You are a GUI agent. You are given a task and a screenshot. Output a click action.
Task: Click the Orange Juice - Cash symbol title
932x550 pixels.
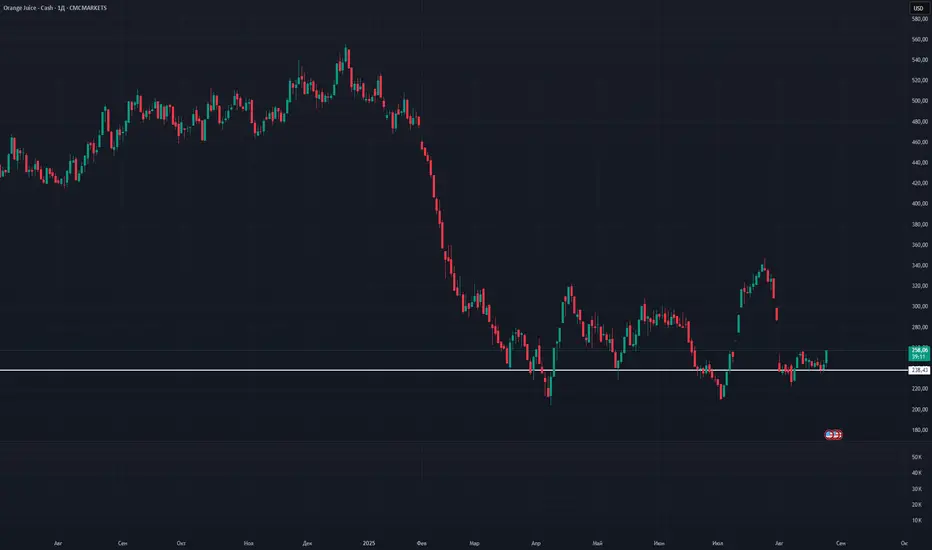[x=55, y=8]
